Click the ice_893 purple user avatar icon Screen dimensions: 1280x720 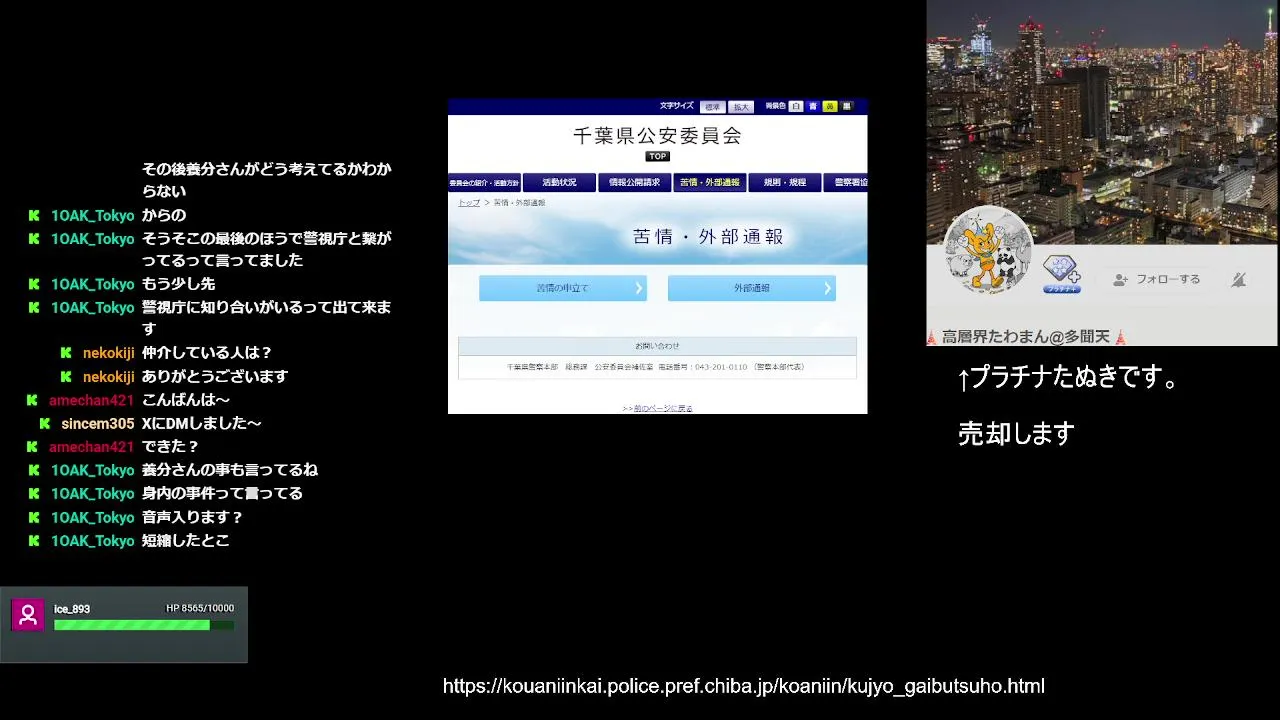pos(28,615)
